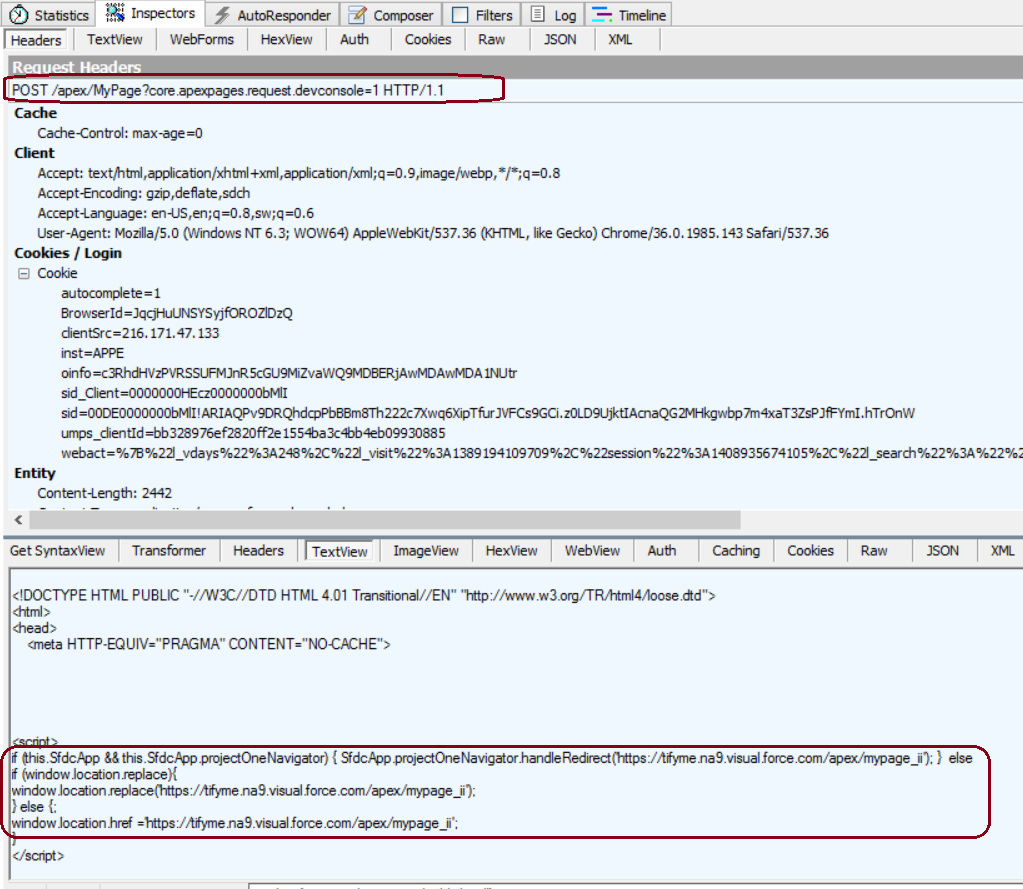Viewport: 1023px width, 889px height.
Task: Click the Statistics clock icon
Action: [x=19, y=14]
